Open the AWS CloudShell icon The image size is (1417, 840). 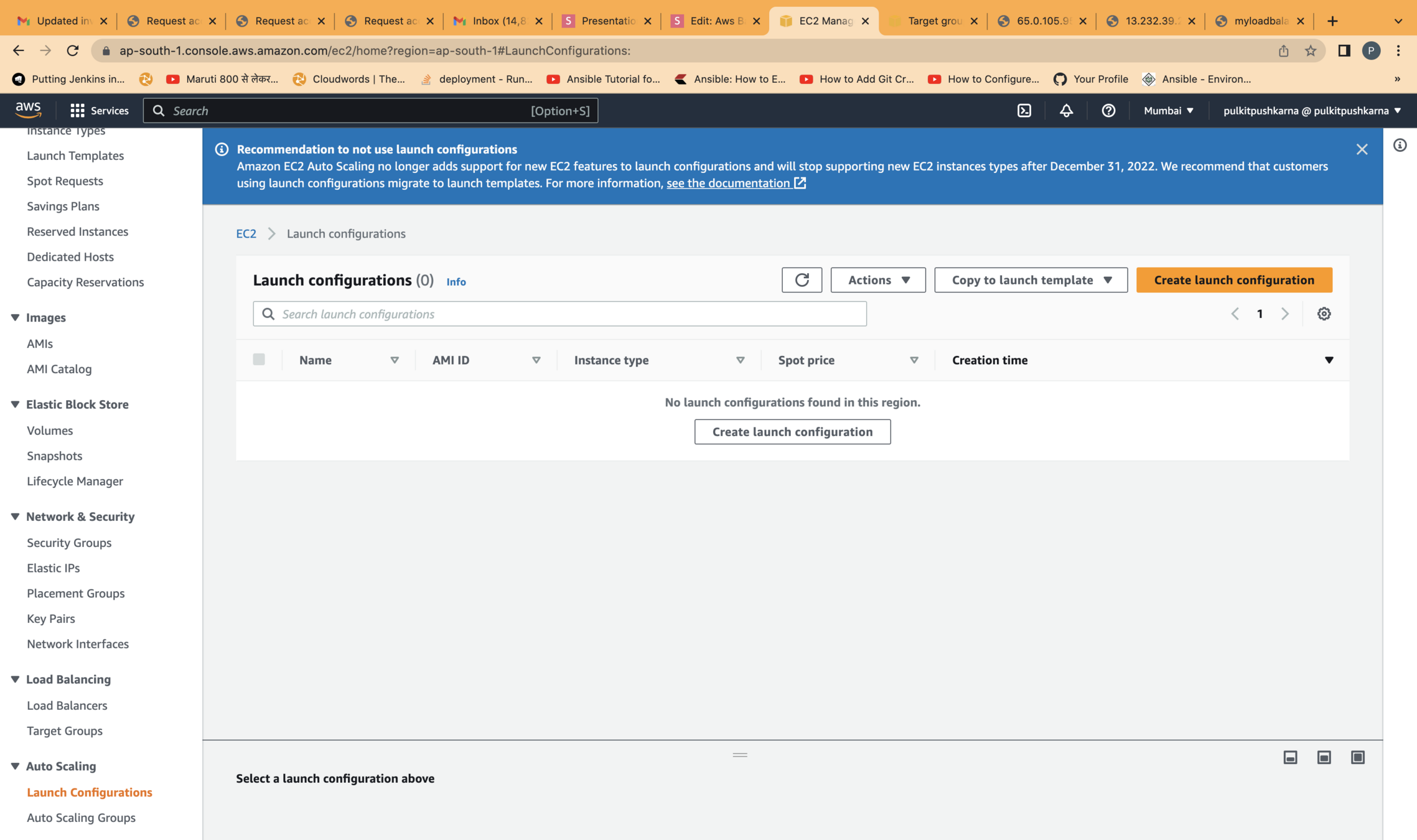pos(1024,111)
